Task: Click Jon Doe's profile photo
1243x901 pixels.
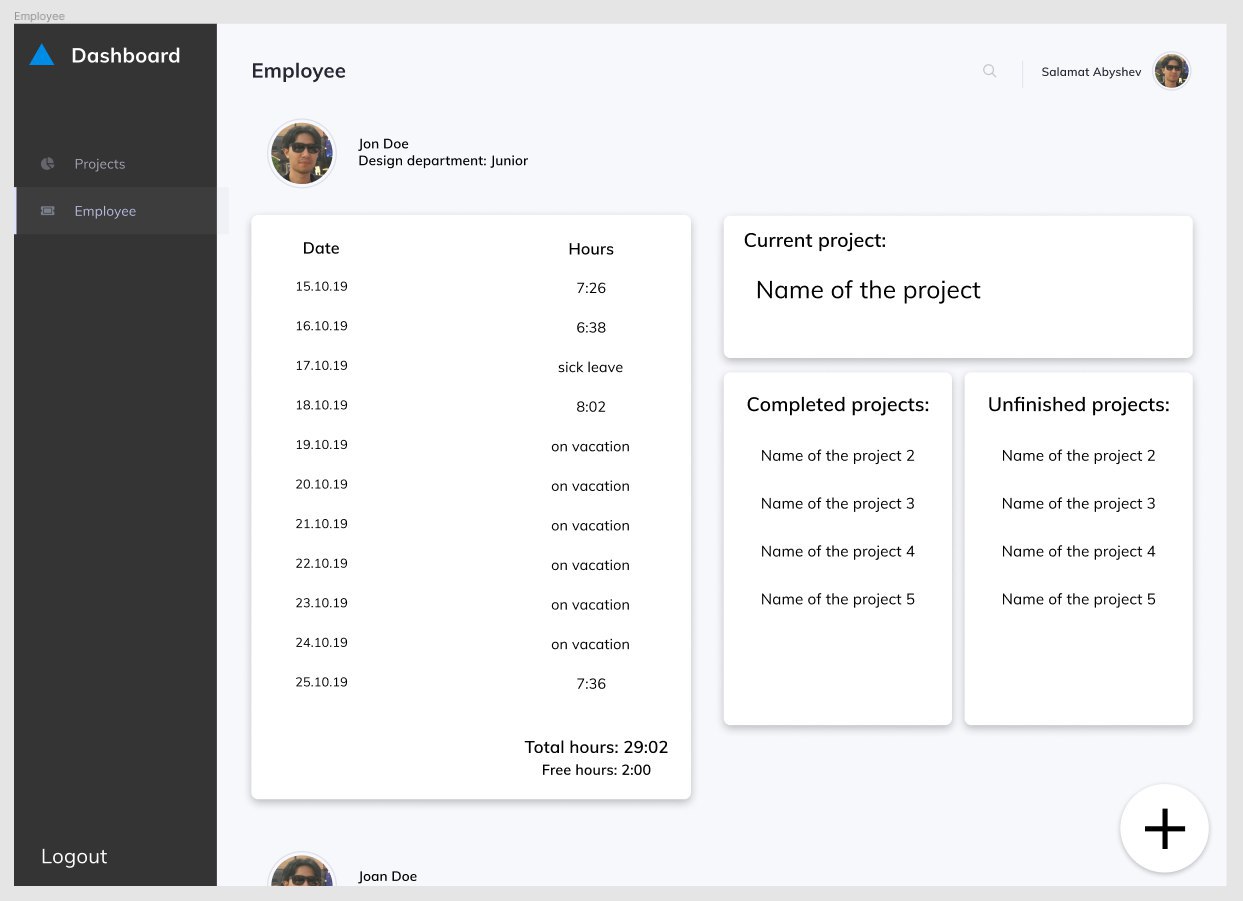Action: pyautogui.click(x=302, y=153)
